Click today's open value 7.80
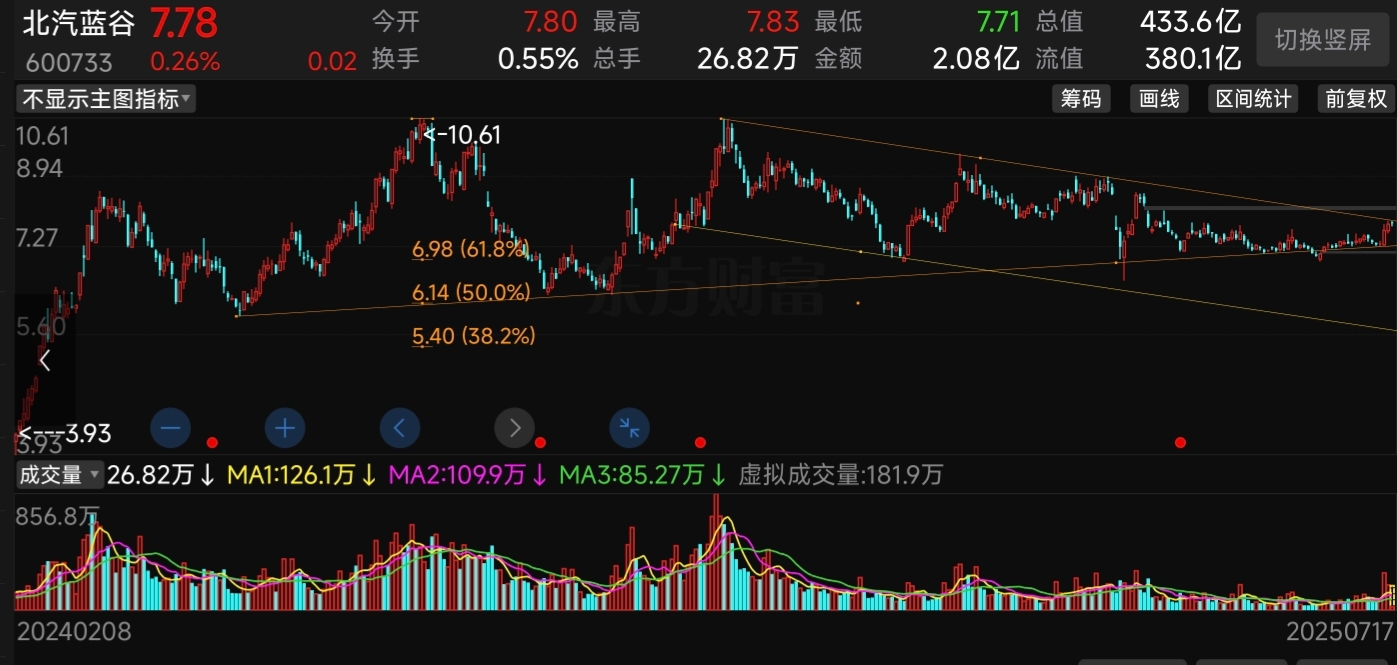1397x665 pixels. (x=549, y=22)
